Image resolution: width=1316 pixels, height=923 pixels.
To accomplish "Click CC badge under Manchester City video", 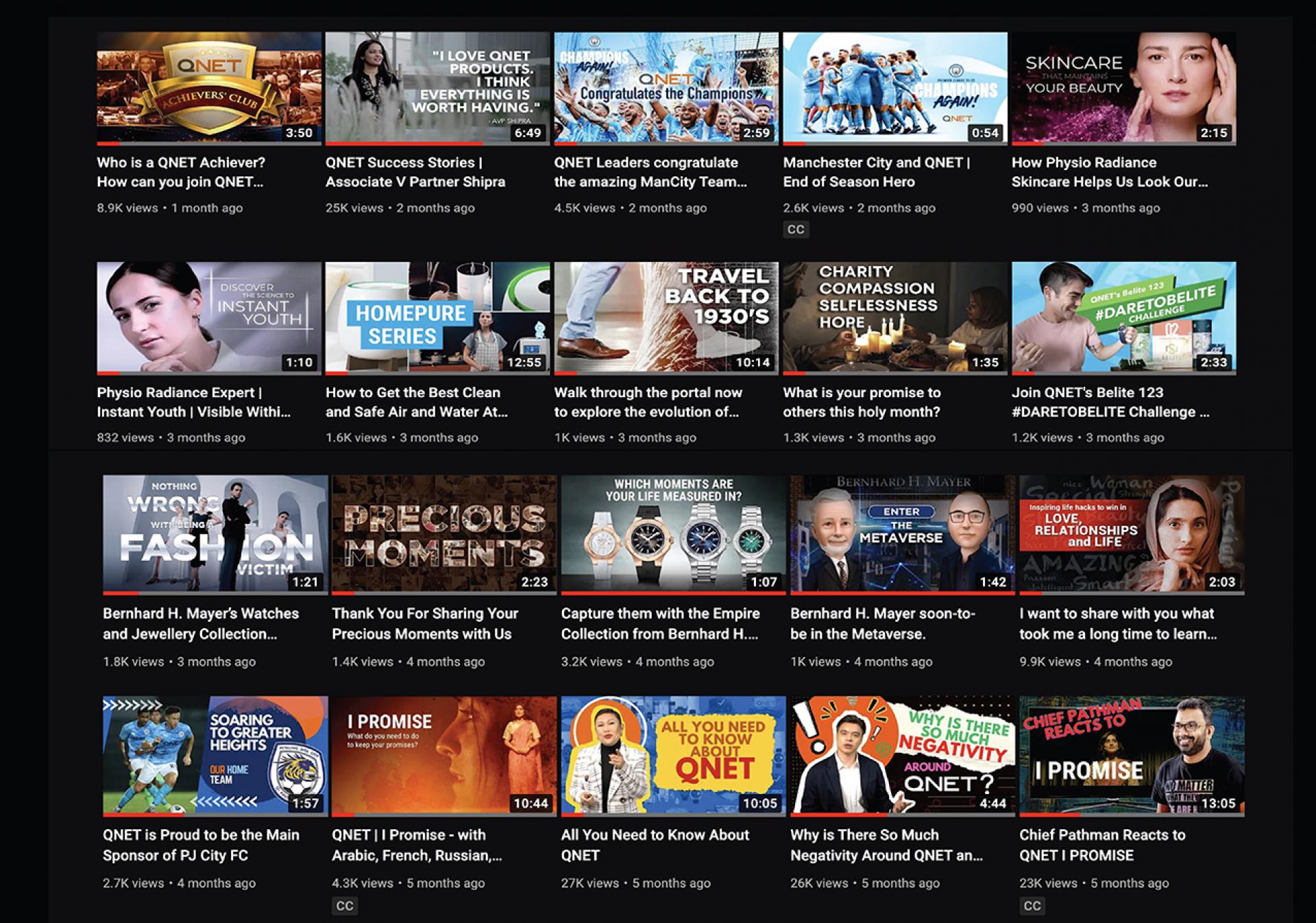I will [x=796, y=229].
